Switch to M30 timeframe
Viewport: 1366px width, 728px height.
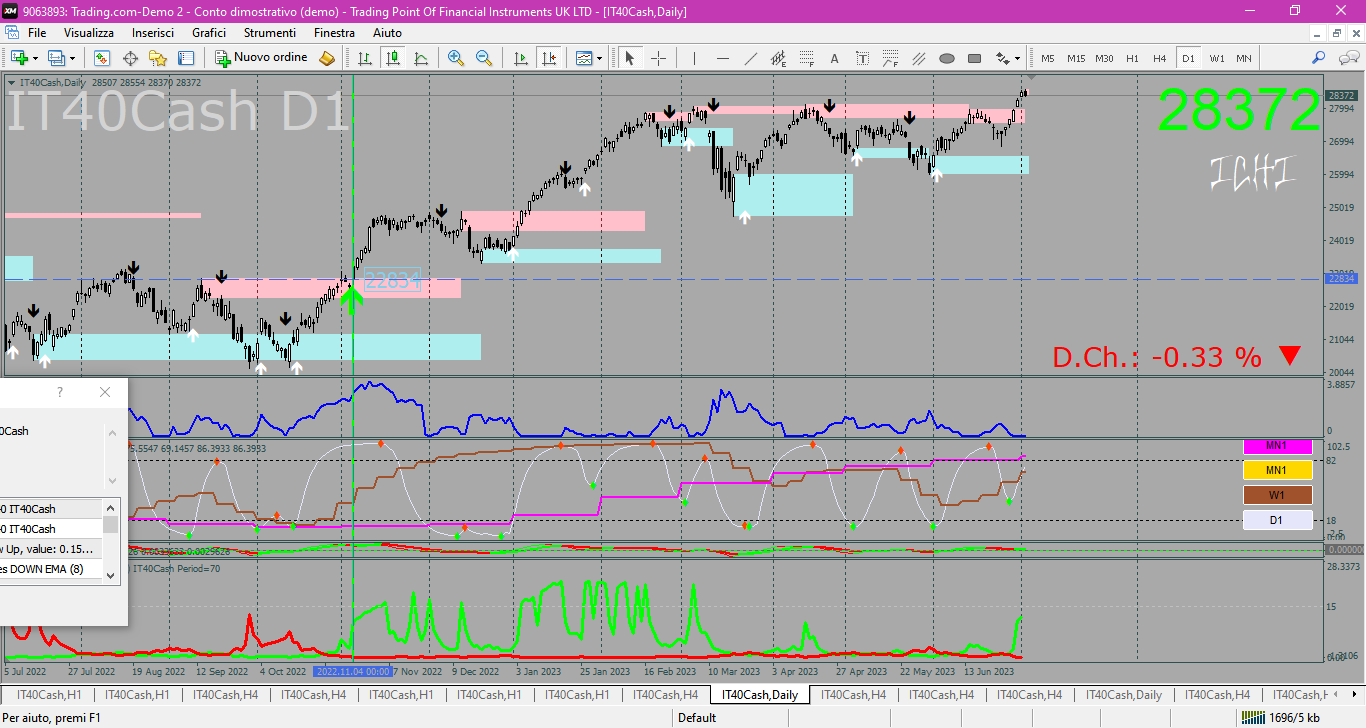click(x=1104, y=58)
